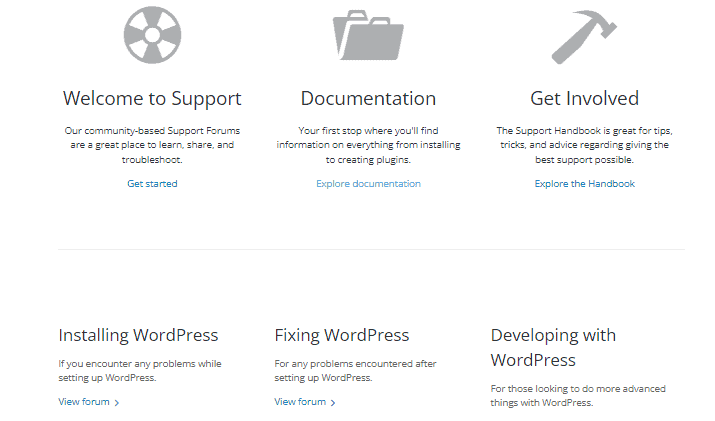Click the community-based Support Forums description
715x421 pixels.
(152, 145)
